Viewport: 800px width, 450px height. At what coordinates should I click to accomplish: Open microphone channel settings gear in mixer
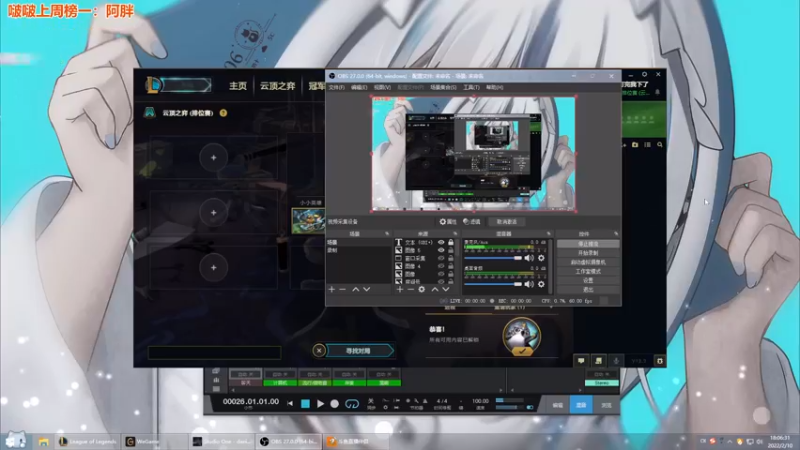click(541, 258)
